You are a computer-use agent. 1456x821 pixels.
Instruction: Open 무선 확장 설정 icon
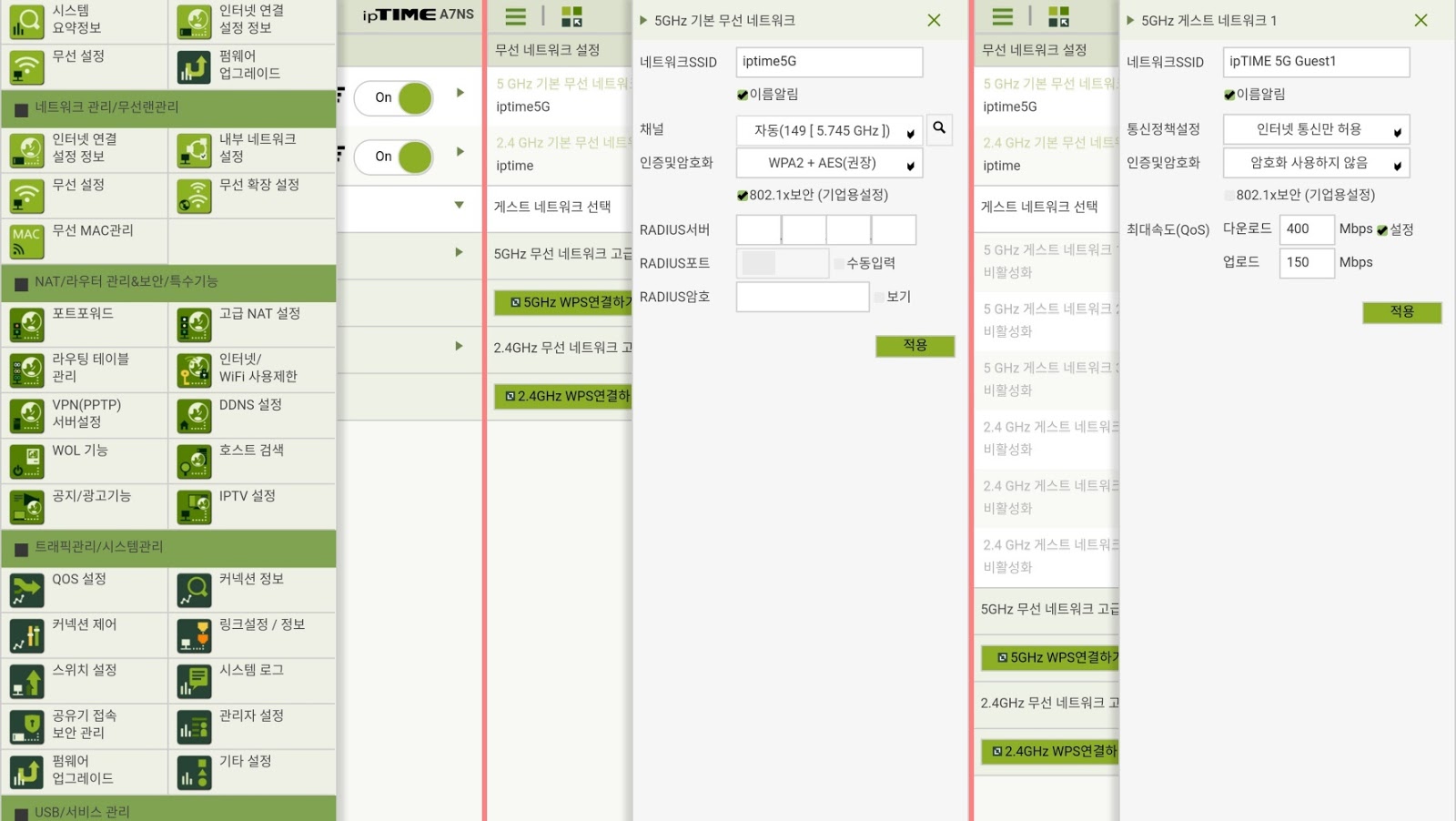pos(195,196)
